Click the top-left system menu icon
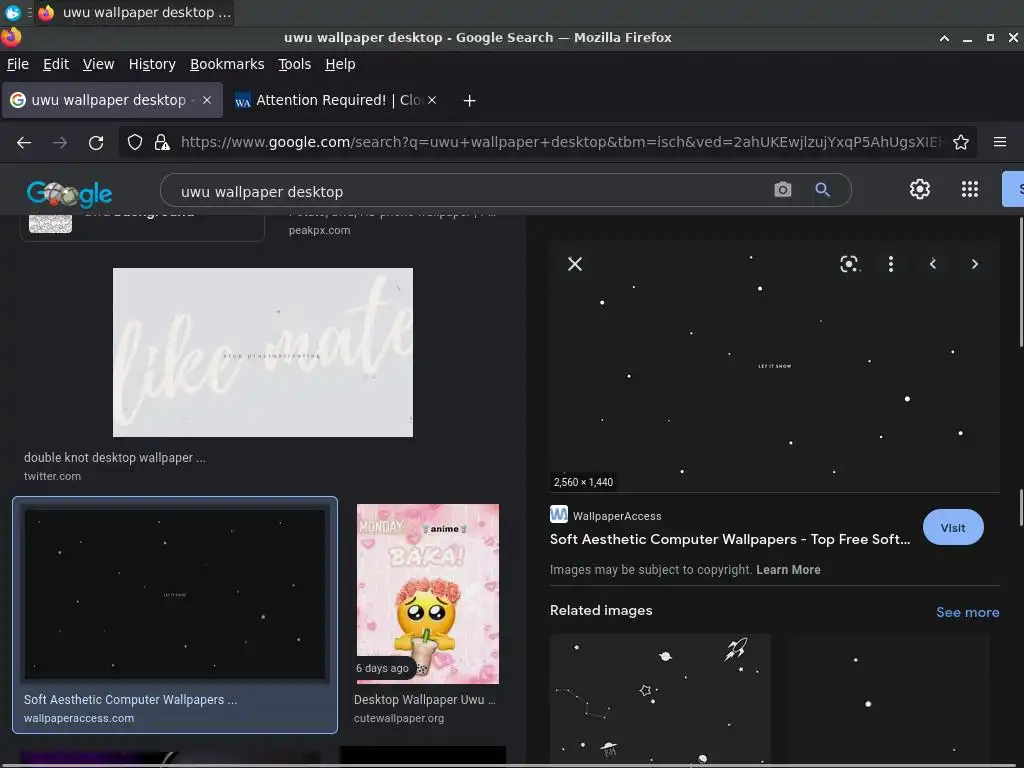Viewport: 1024px width, 768px height. 12,12
